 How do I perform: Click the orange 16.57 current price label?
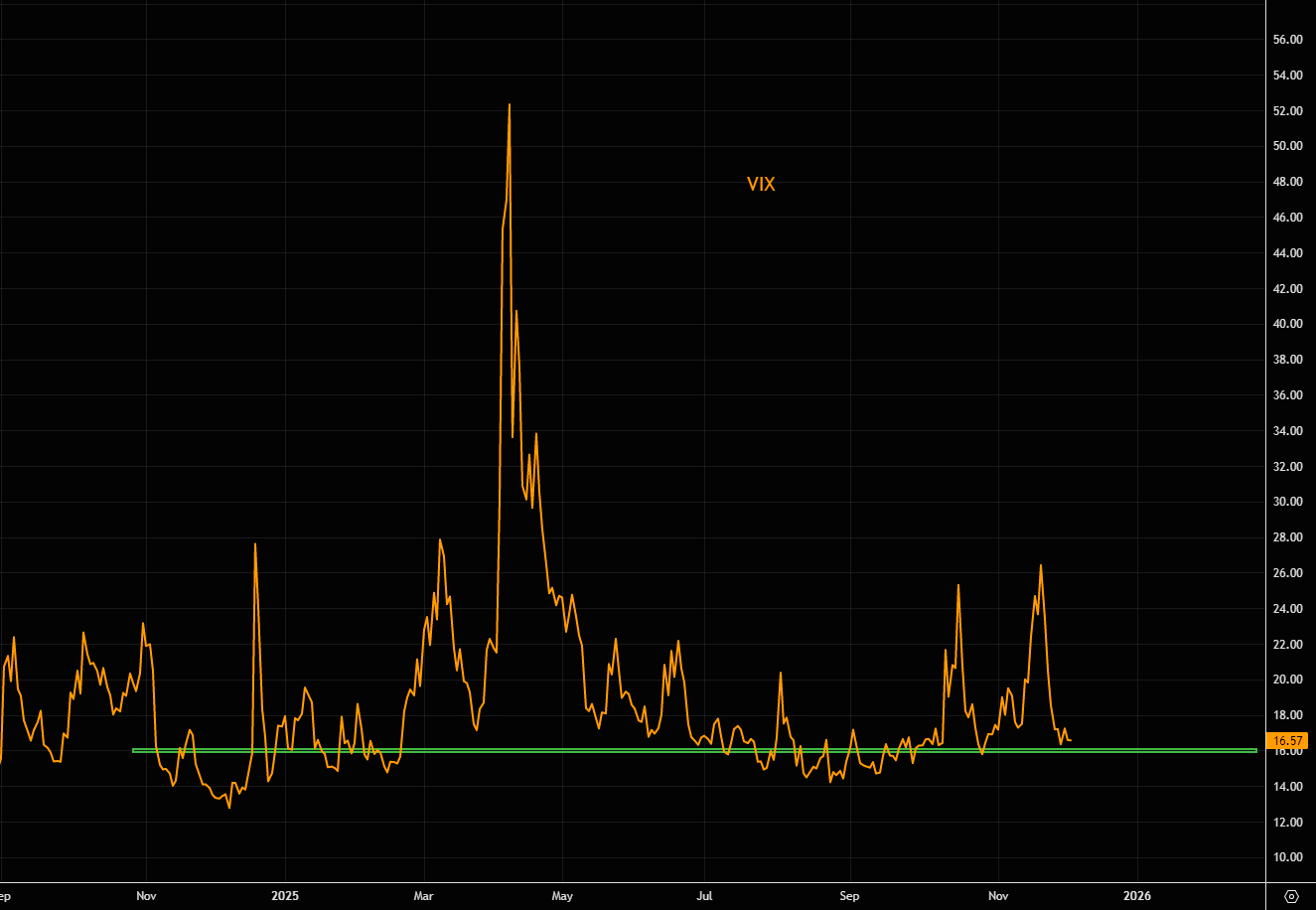click(1287, 741)
